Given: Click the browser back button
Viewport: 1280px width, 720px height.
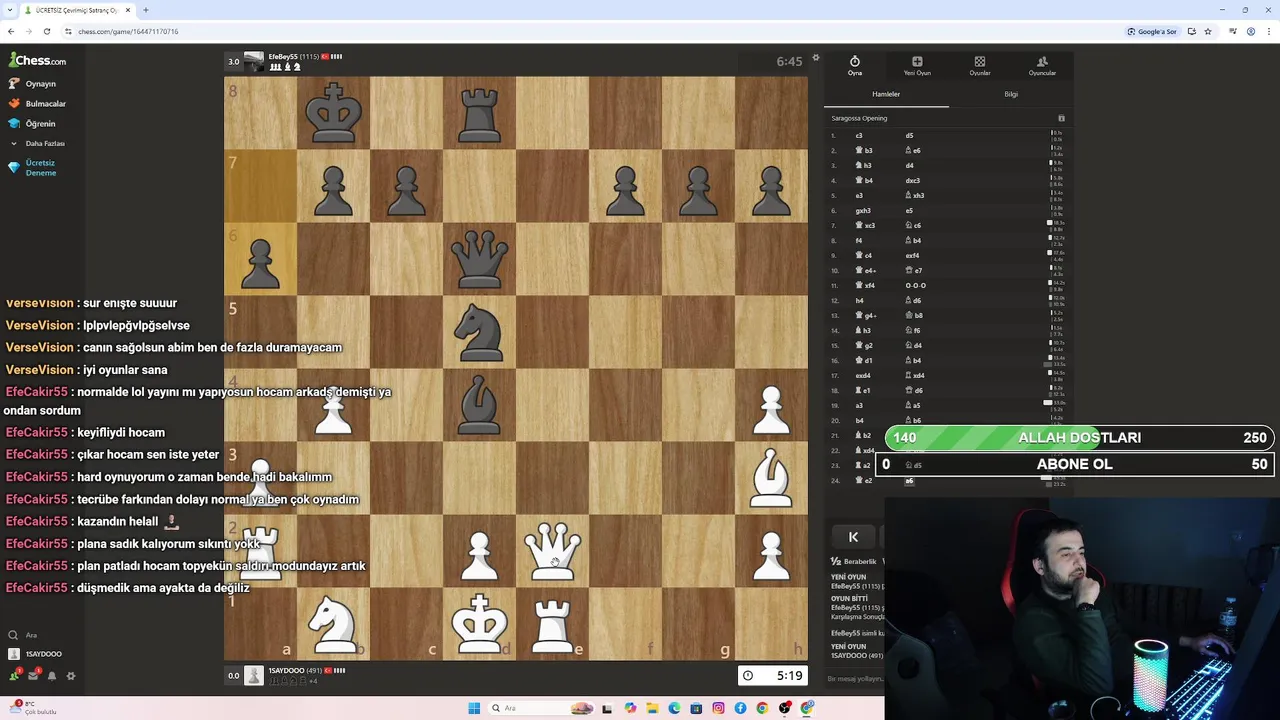Looking at the screenshot, I should (11, 31).
